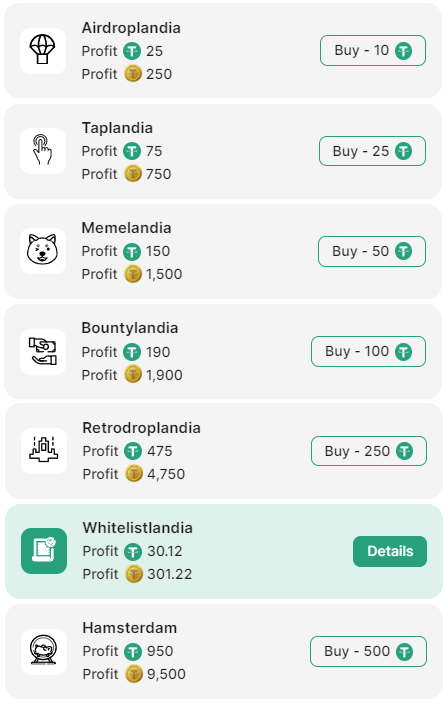Open Whitelistlandia Details
The height and width of the screenshot is (702, 445).
point(390,551)
